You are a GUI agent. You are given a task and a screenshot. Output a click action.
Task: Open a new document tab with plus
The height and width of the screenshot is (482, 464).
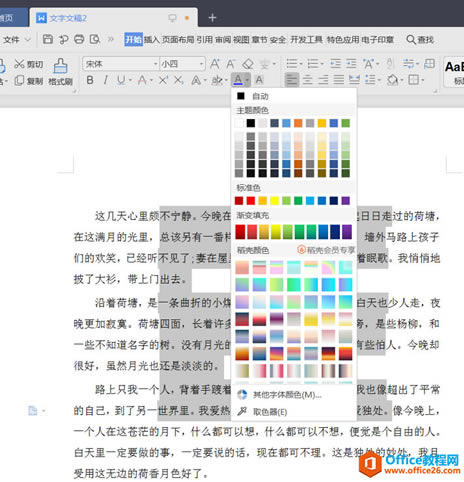pyautogui.click(x=212, y=18)
